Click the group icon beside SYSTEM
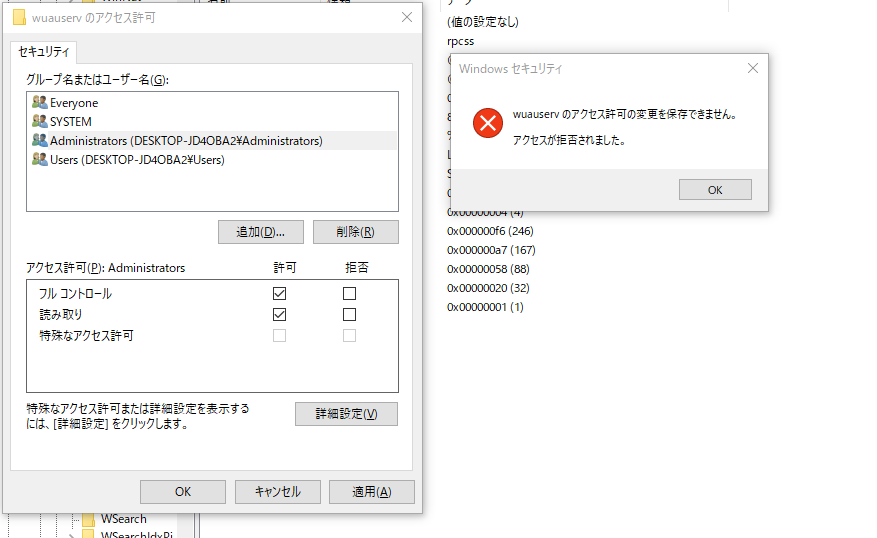 pos(40,121)
